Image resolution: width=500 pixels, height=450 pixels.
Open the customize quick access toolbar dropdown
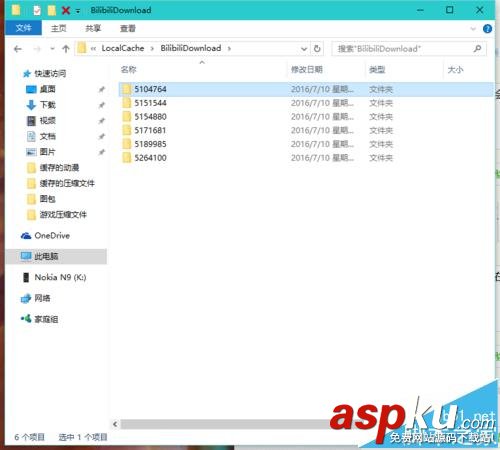pos(78,11)
